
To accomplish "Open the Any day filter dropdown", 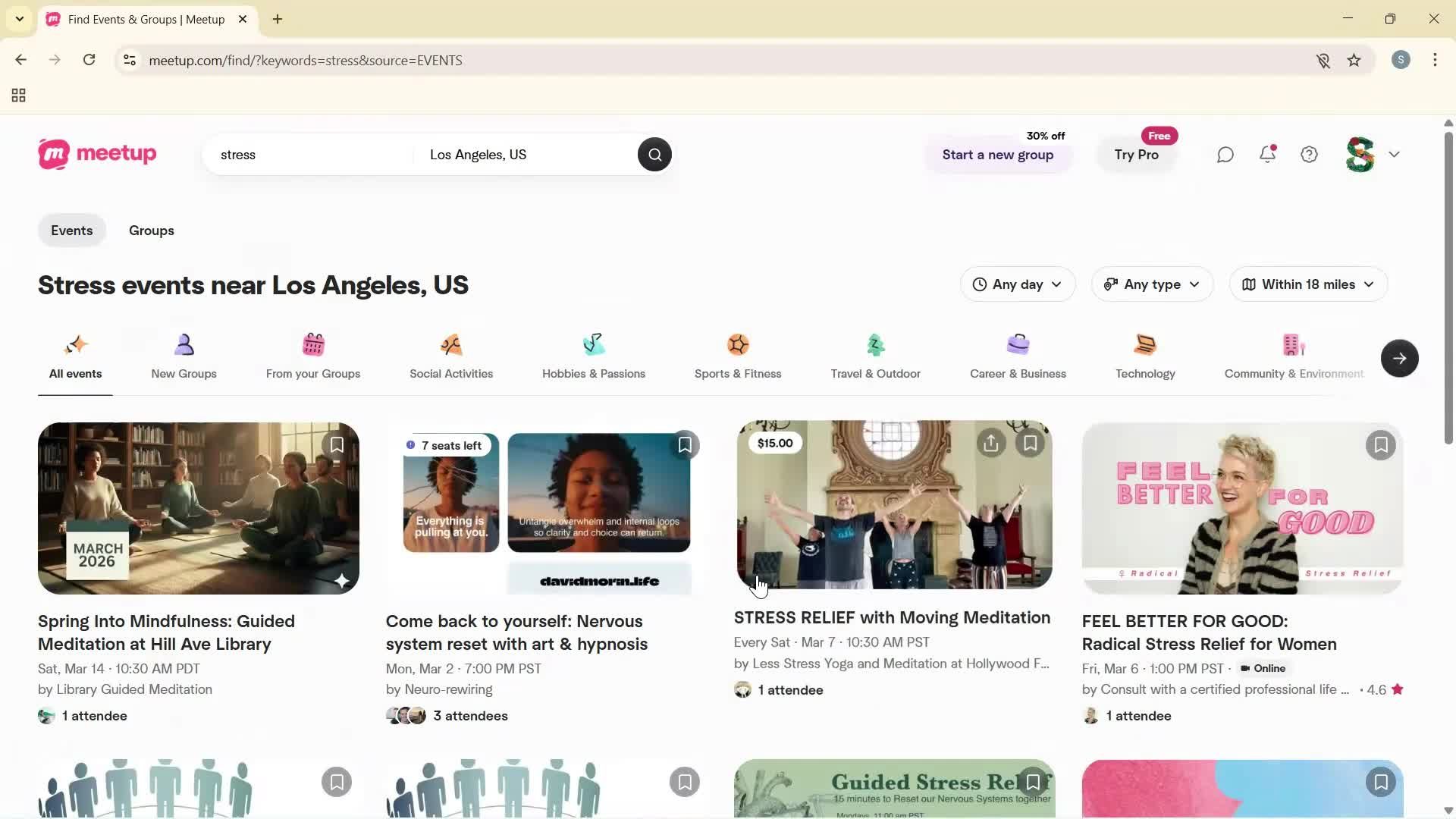I will 1018,284.
